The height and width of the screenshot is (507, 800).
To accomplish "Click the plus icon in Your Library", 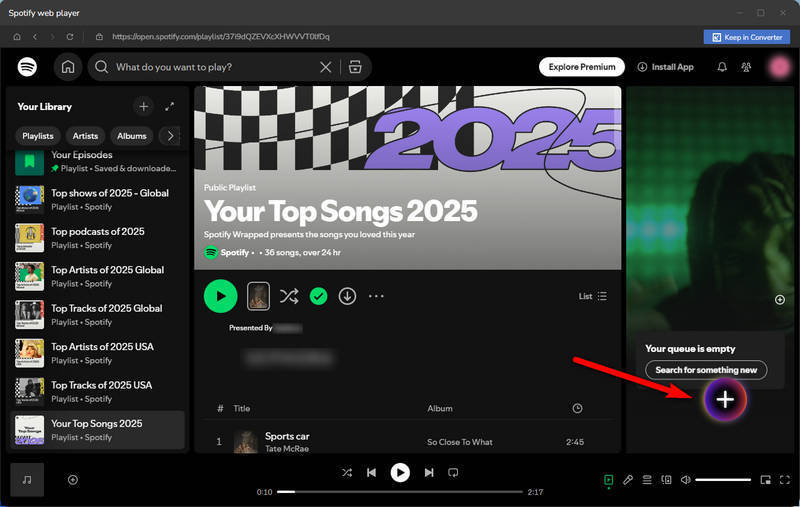I will [x=143, y=107].
